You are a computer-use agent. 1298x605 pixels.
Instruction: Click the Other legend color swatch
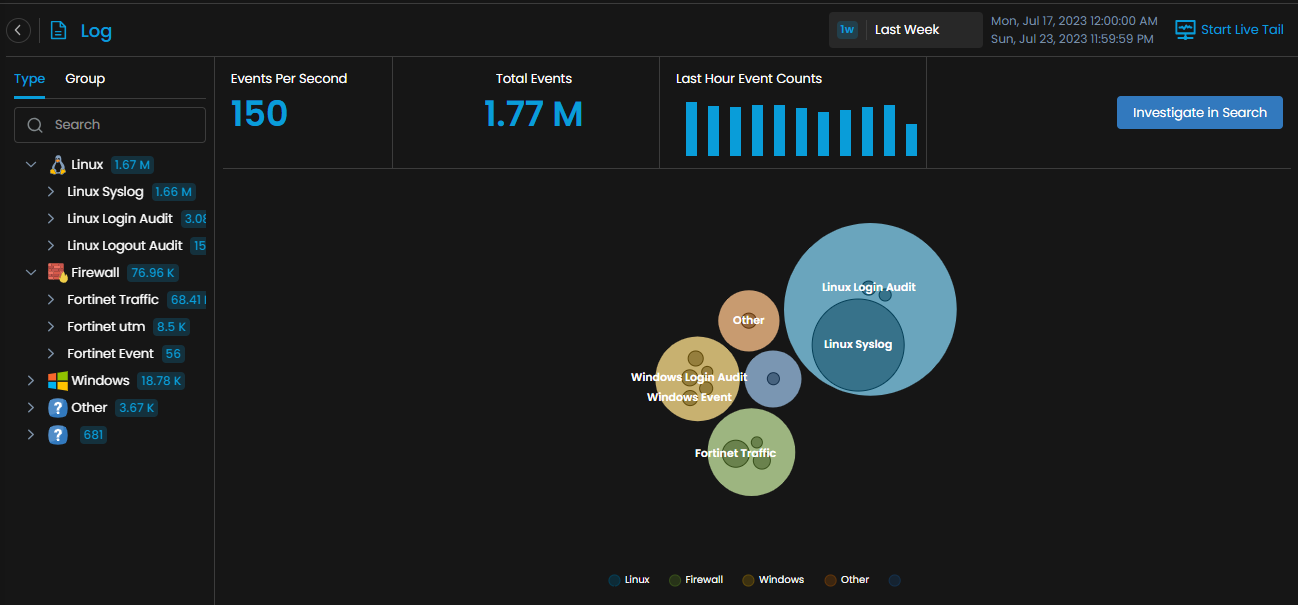coord(831,580)
